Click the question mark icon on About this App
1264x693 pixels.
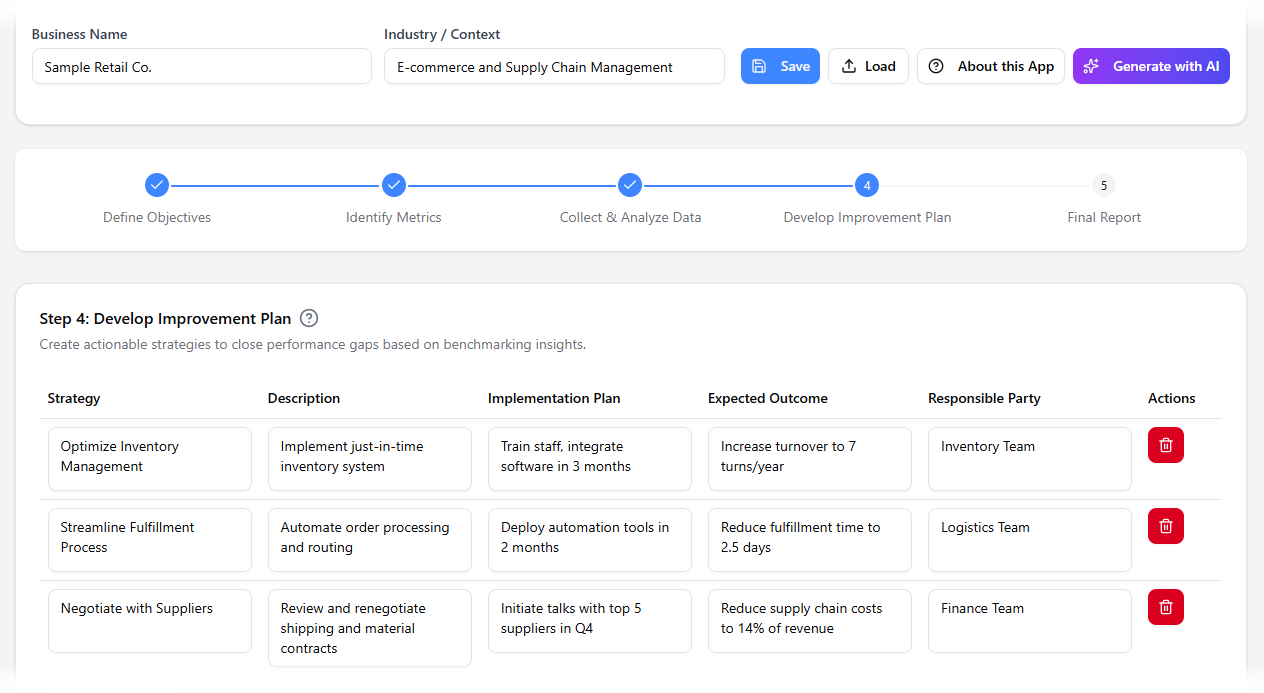[936, 66]
